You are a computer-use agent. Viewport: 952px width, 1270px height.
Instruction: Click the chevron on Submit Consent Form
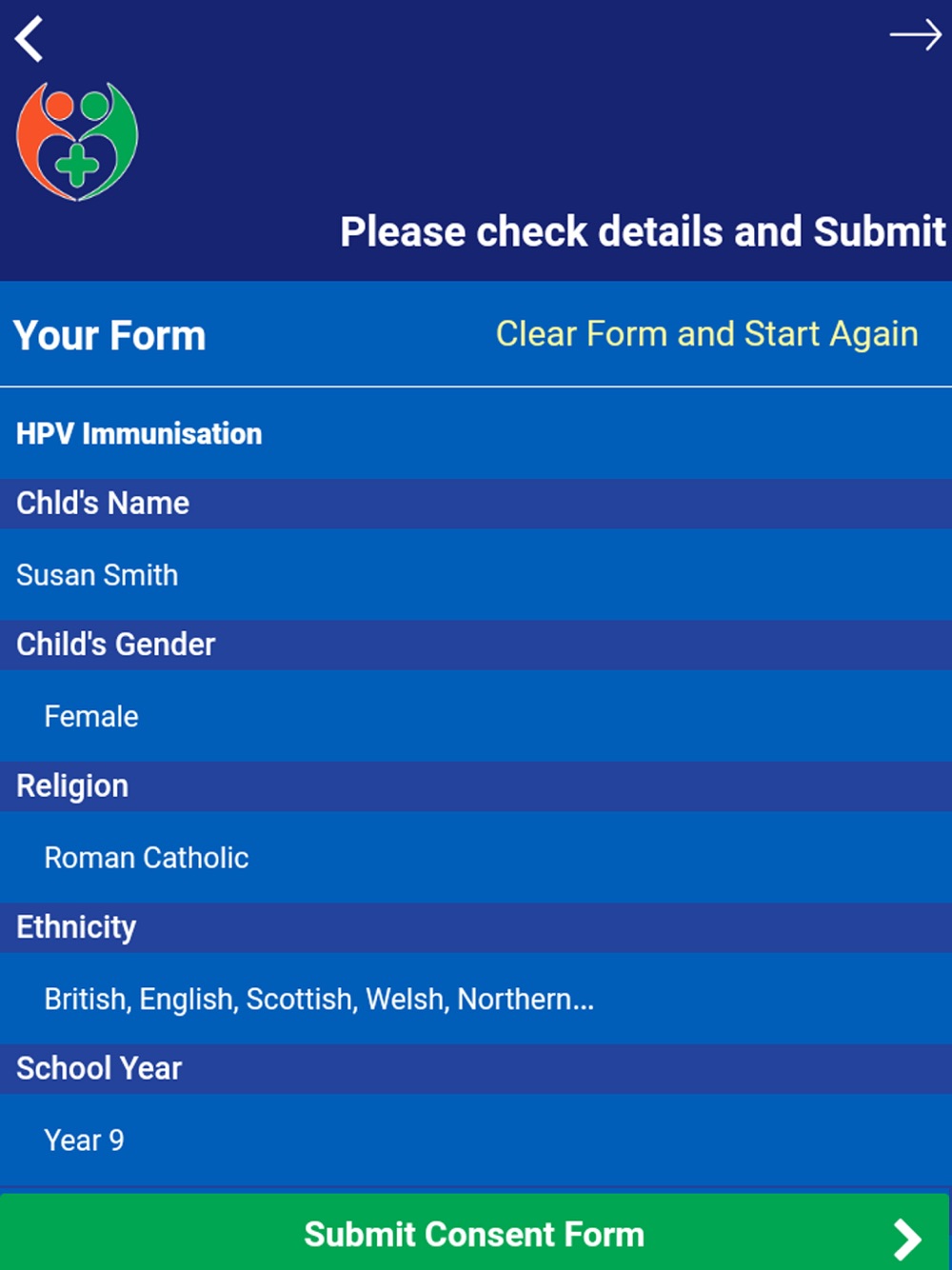[x=906, y=1239]
